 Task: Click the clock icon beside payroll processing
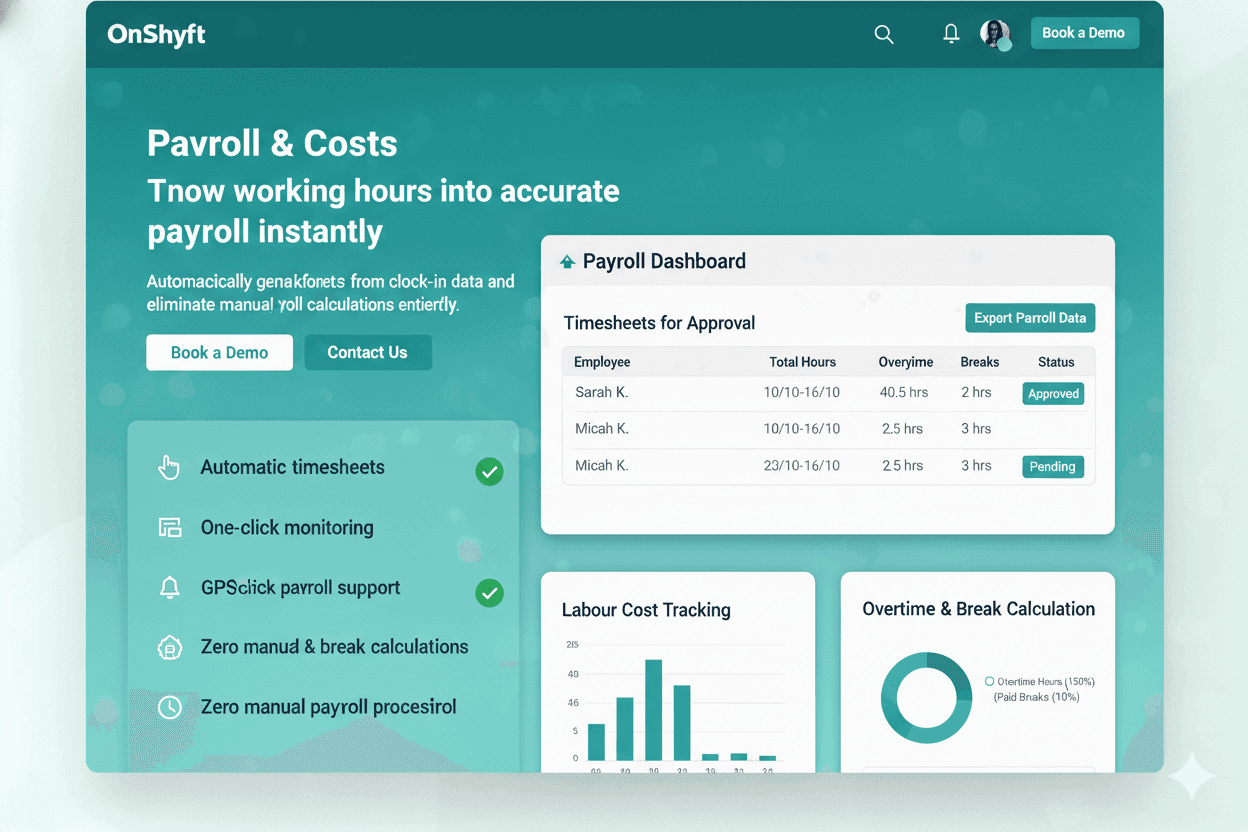coord(170,707)
